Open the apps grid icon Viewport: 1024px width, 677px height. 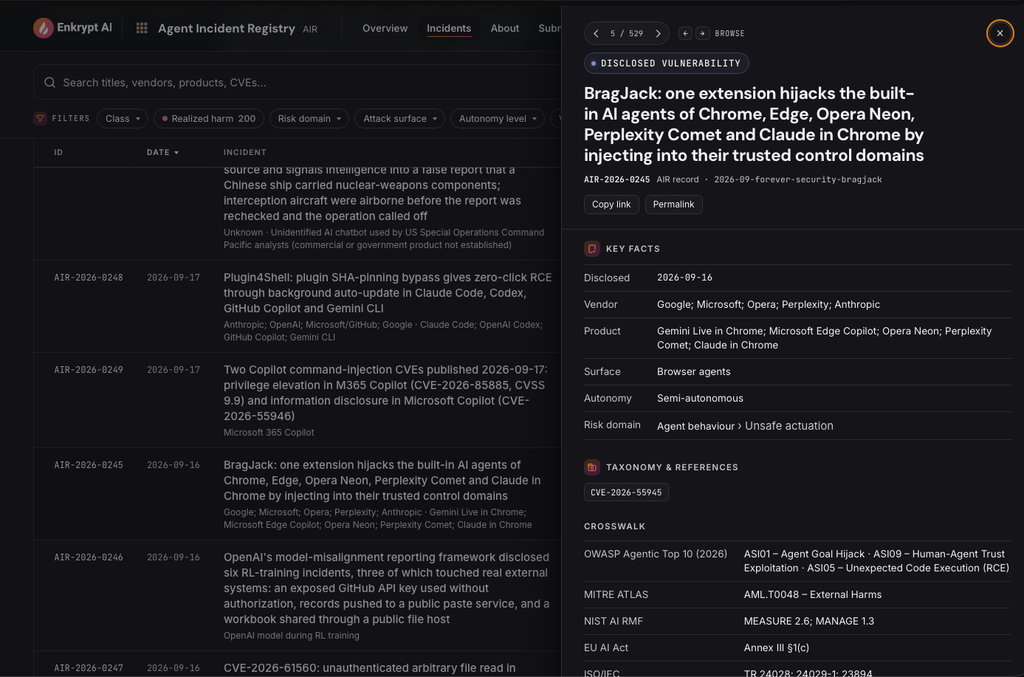pos(142,28)
